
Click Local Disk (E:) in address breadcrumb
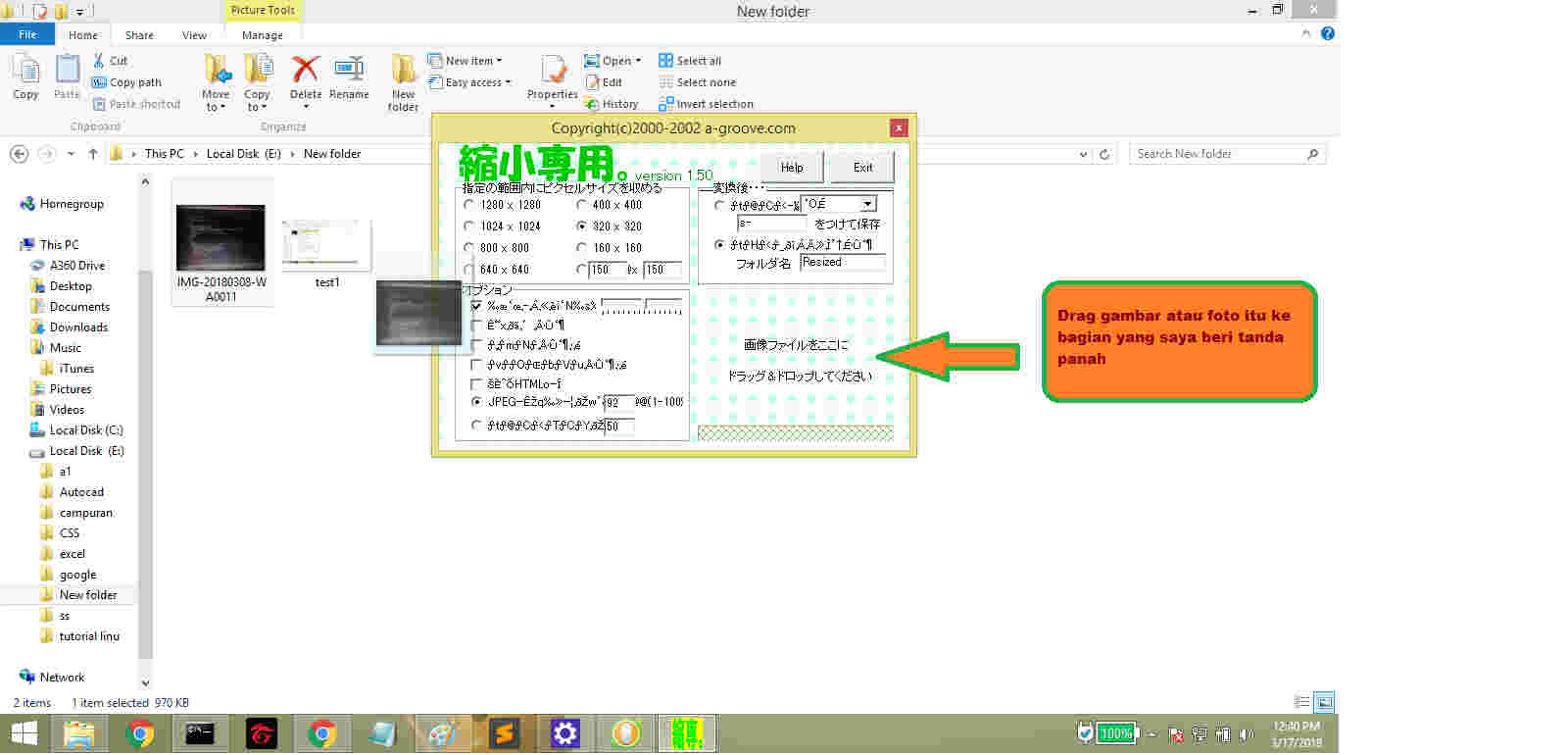[244, 154]
